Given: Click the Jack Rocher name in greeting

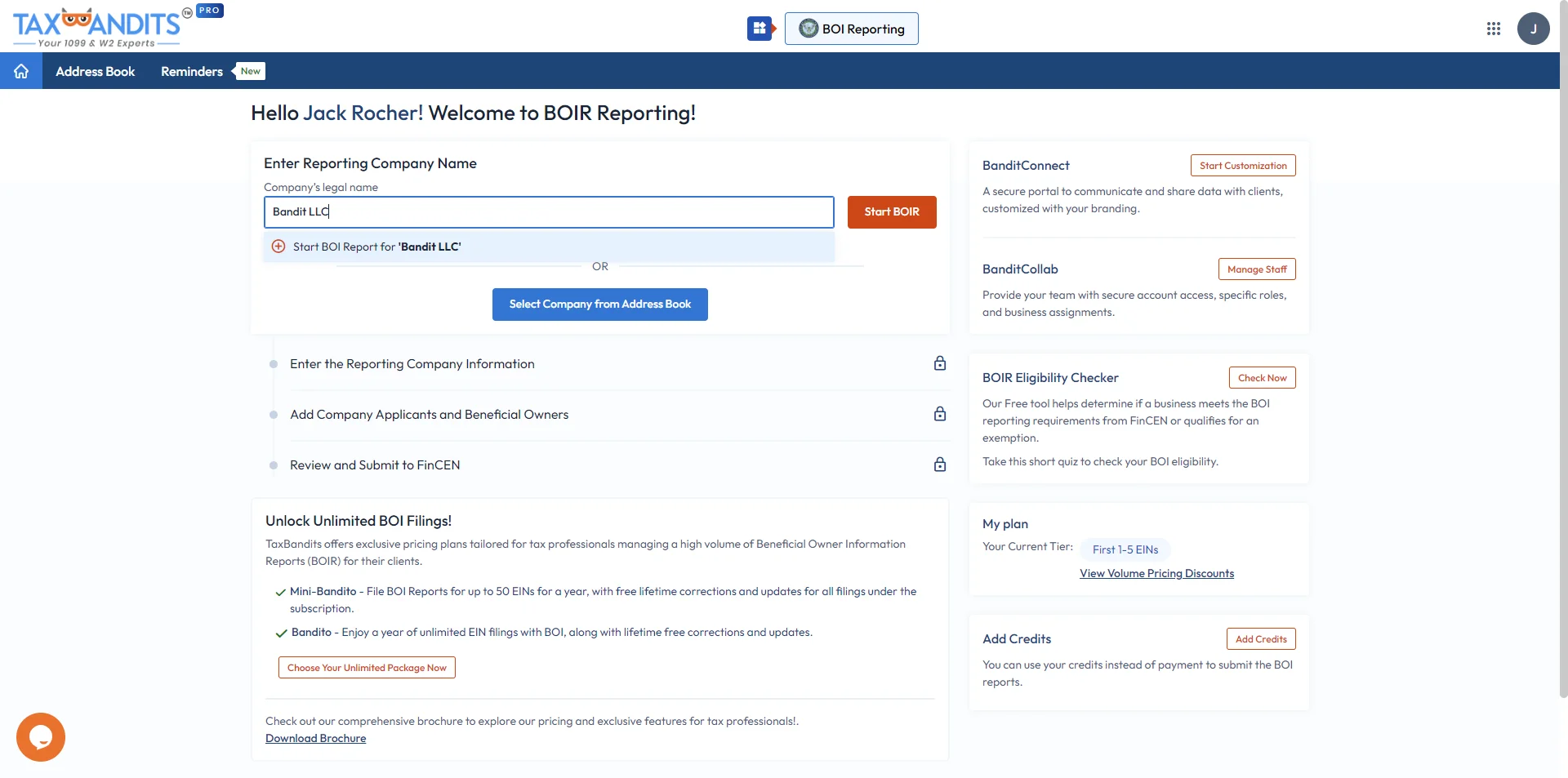Looking at the screenshot, I should click(x=363, y=113).
